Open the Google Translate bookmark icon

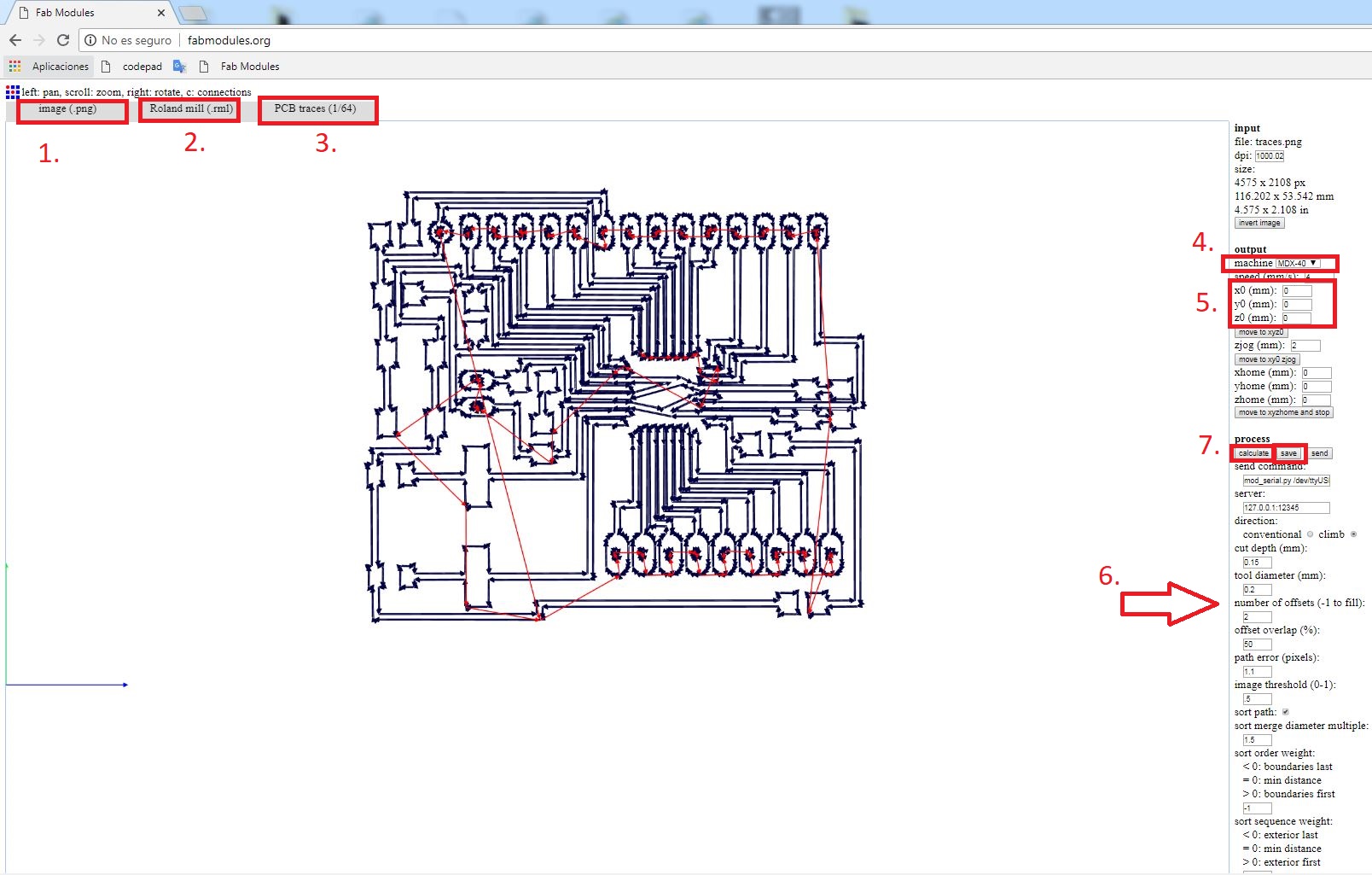(x=179, y=66)
